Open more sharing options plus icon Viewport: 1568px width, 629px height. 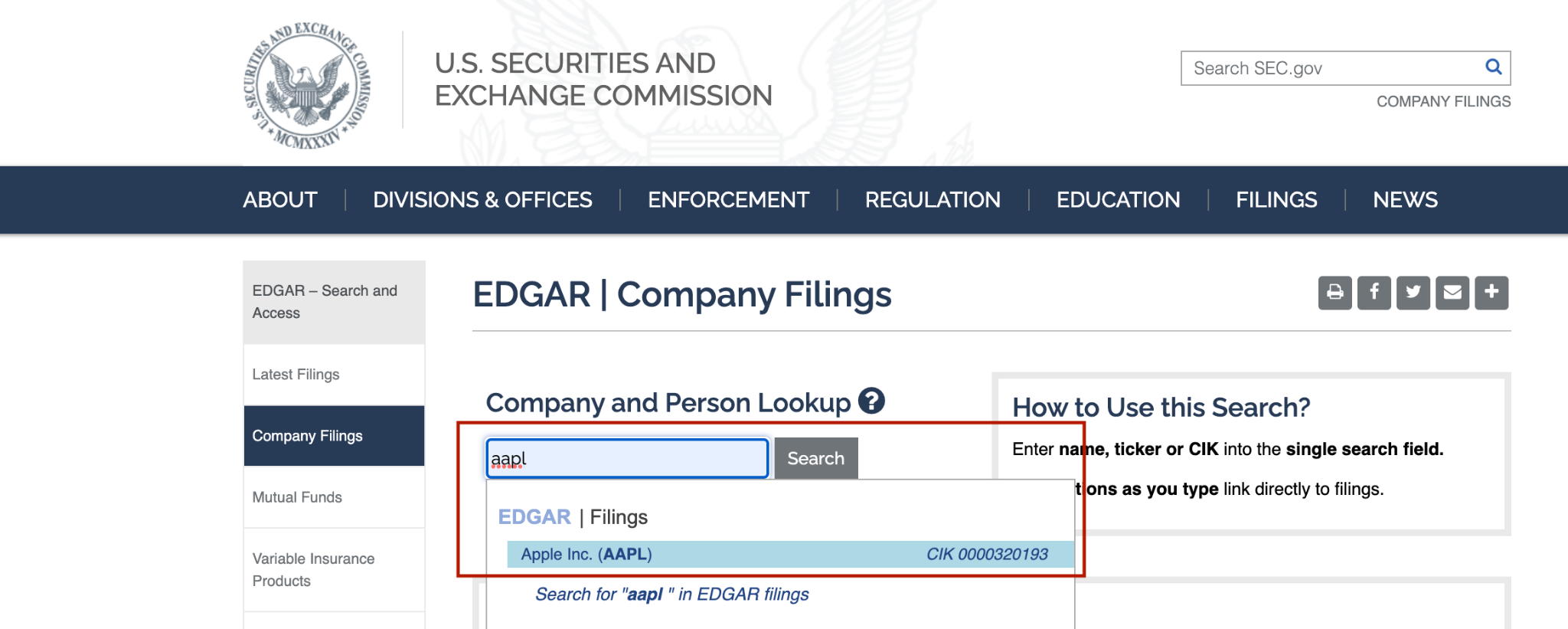(x=1491, y=293)
